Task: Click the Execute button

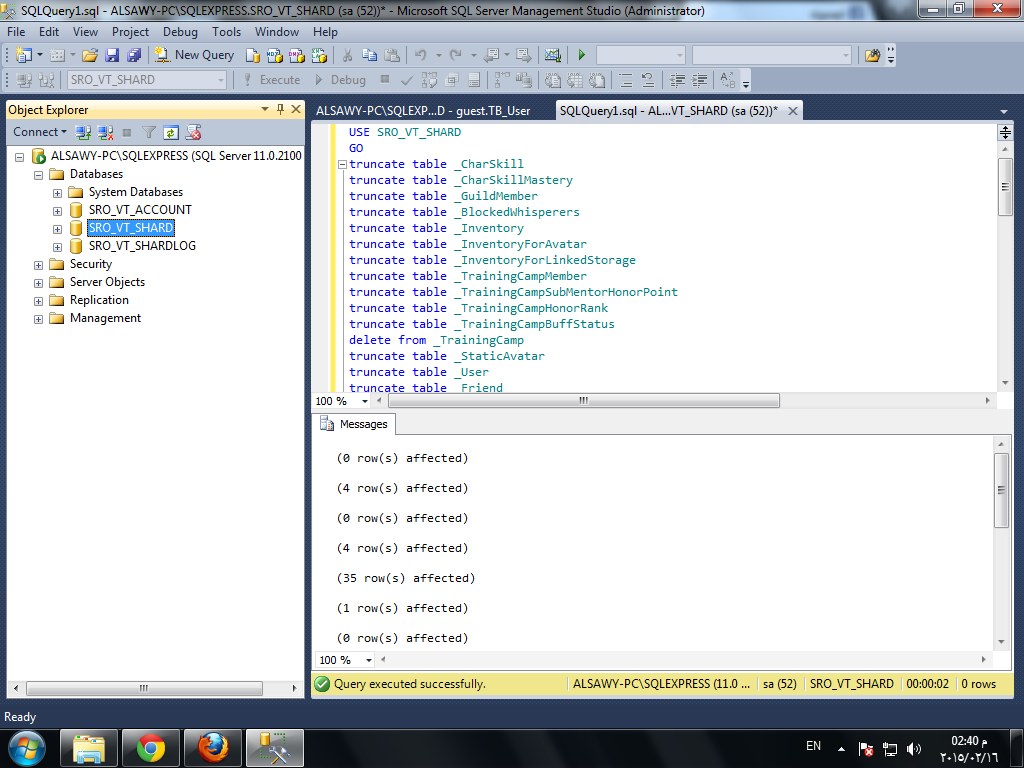Action: pyautogui.click(x=272, y=80)
